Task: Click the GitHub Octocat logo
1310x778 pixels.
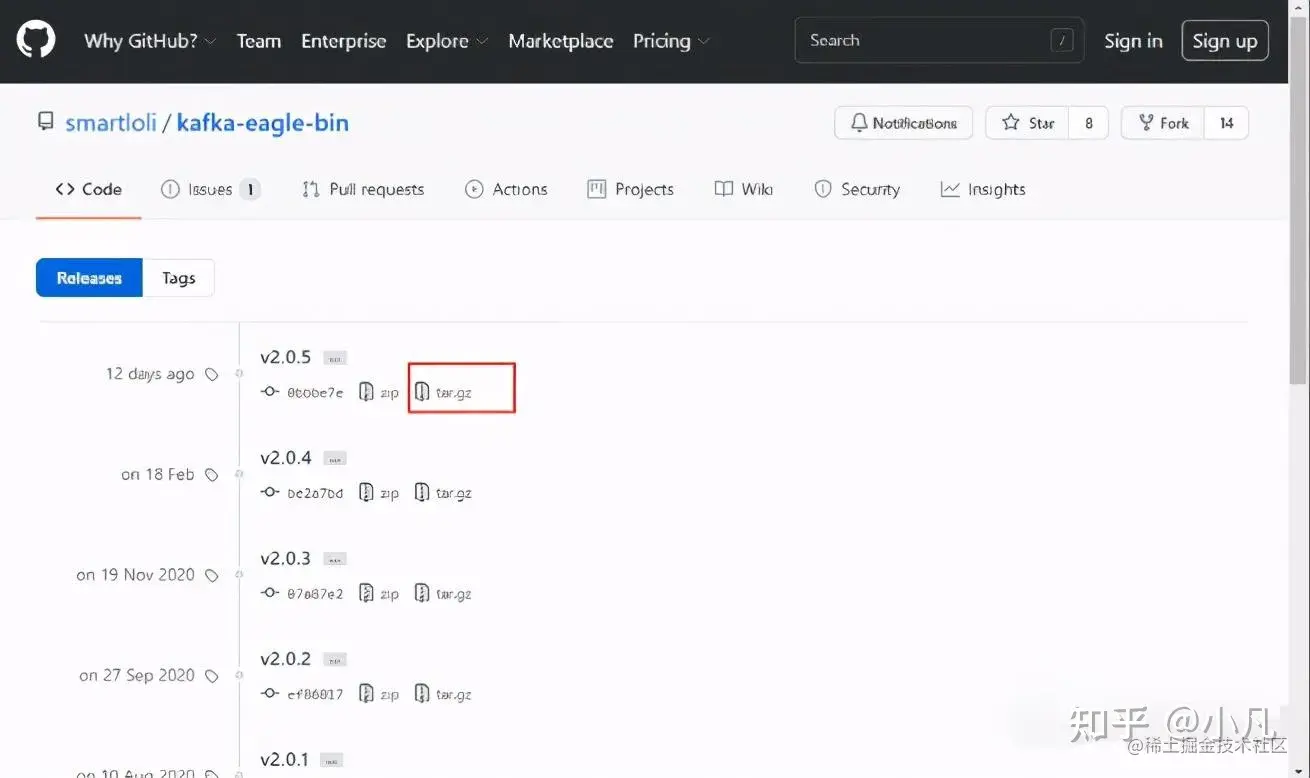Action: pyautogui.click(x=36, y=40)
